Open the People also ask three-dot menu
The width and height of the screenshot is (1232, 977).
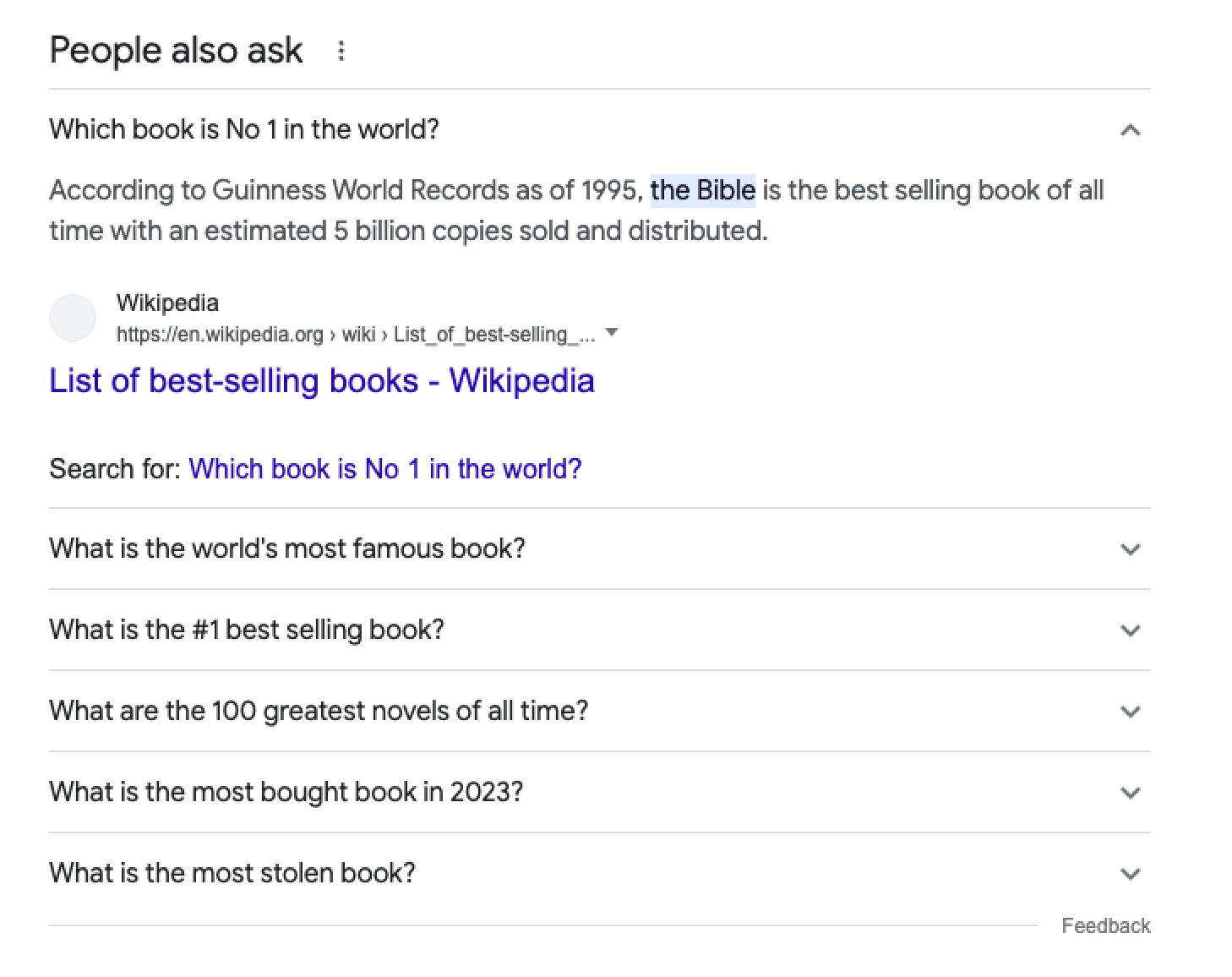click(341, 51)
